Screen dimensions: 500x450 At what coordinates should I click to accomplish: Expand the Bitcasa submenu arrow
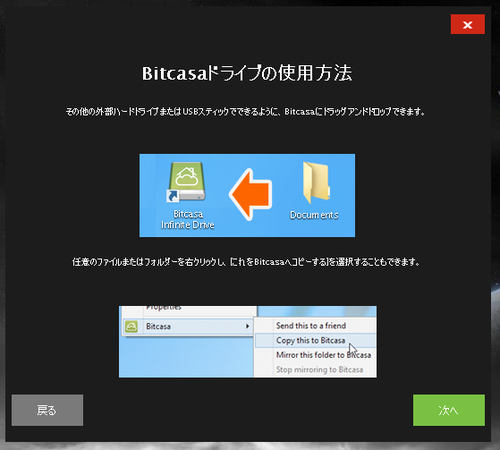click(x=247, y=326)
